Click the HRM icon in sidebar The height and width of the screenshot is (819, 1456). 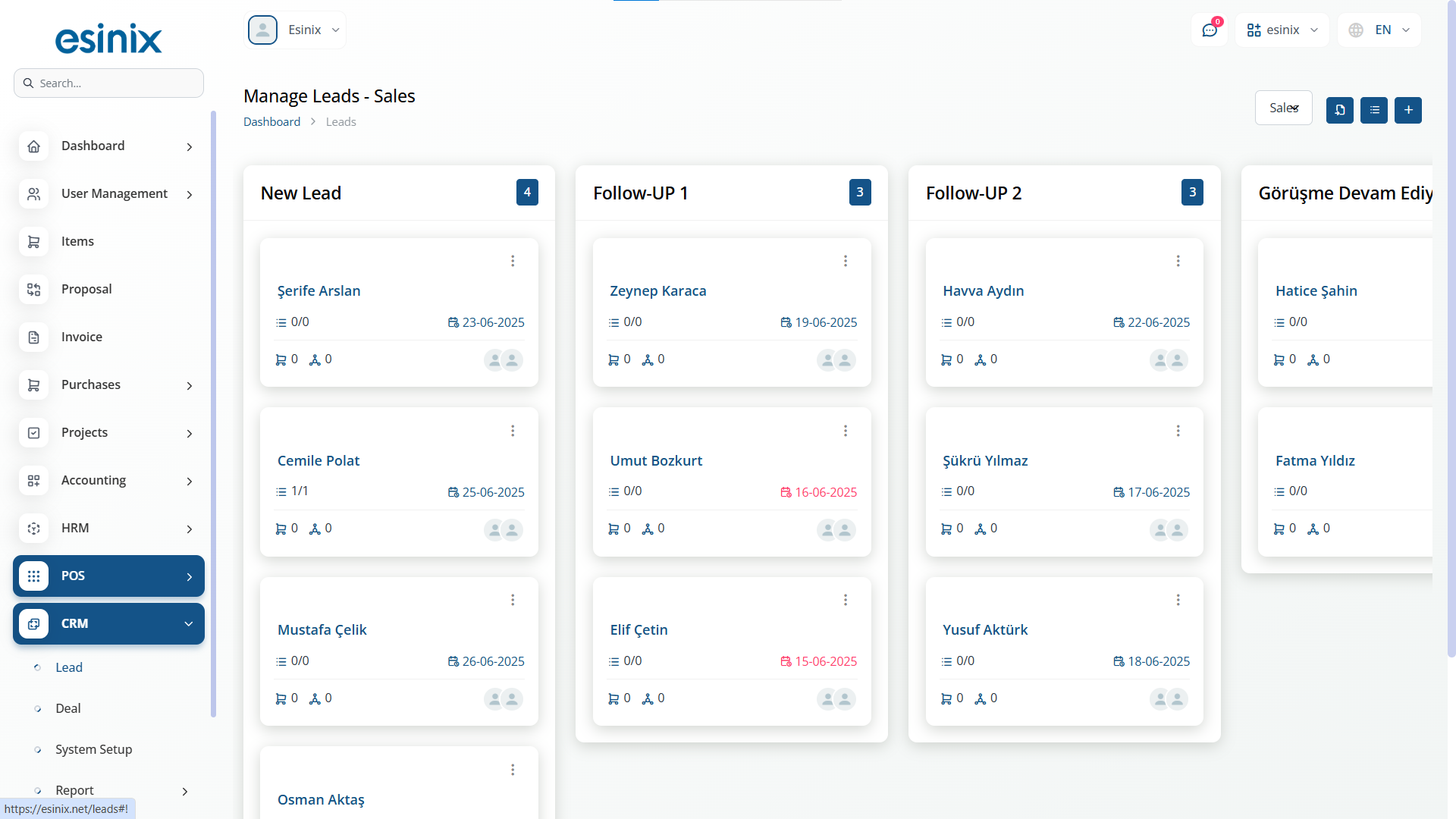(34, 529)
